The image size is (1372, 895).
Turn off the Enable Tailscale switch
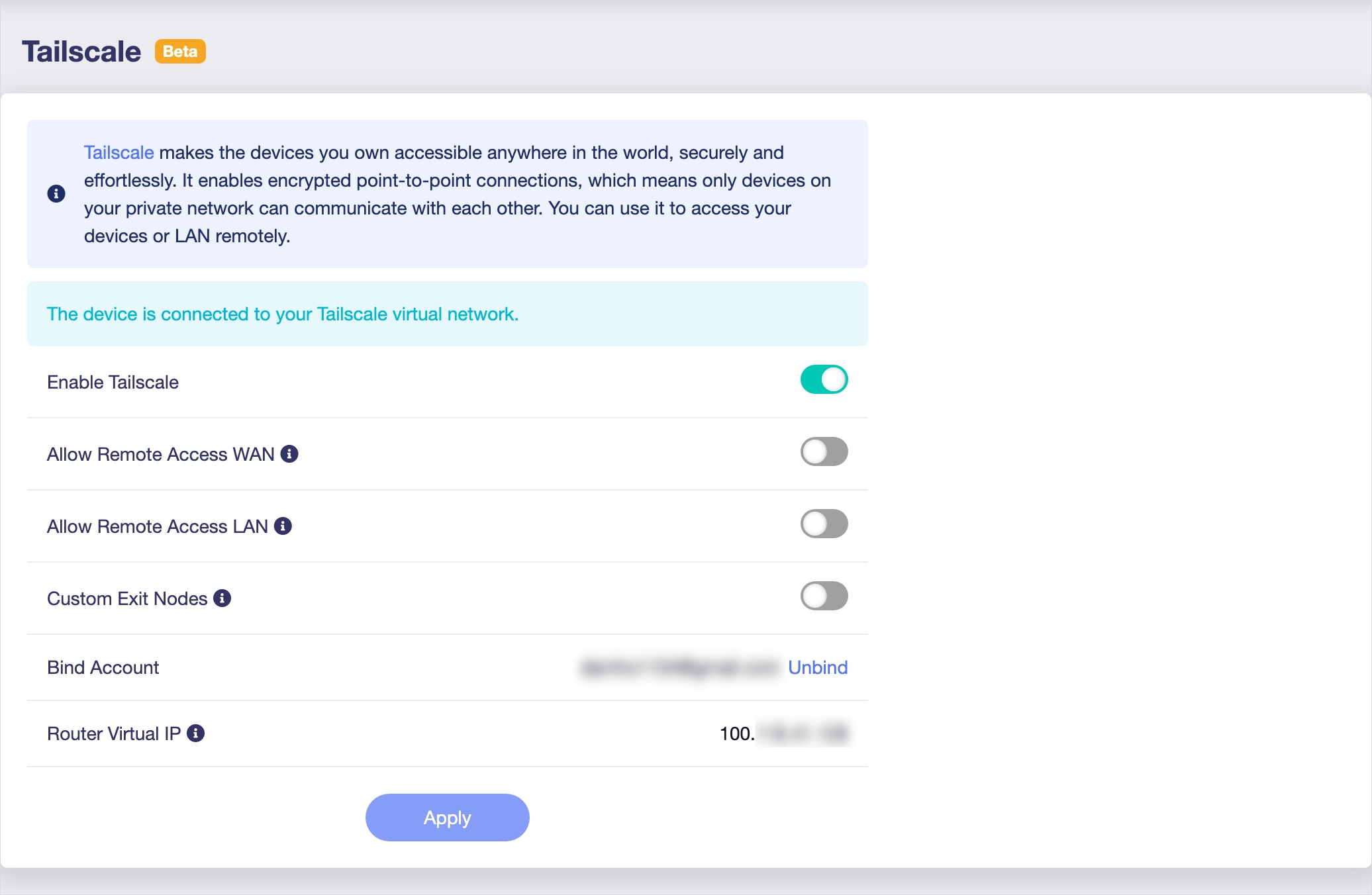coord(824,379)
